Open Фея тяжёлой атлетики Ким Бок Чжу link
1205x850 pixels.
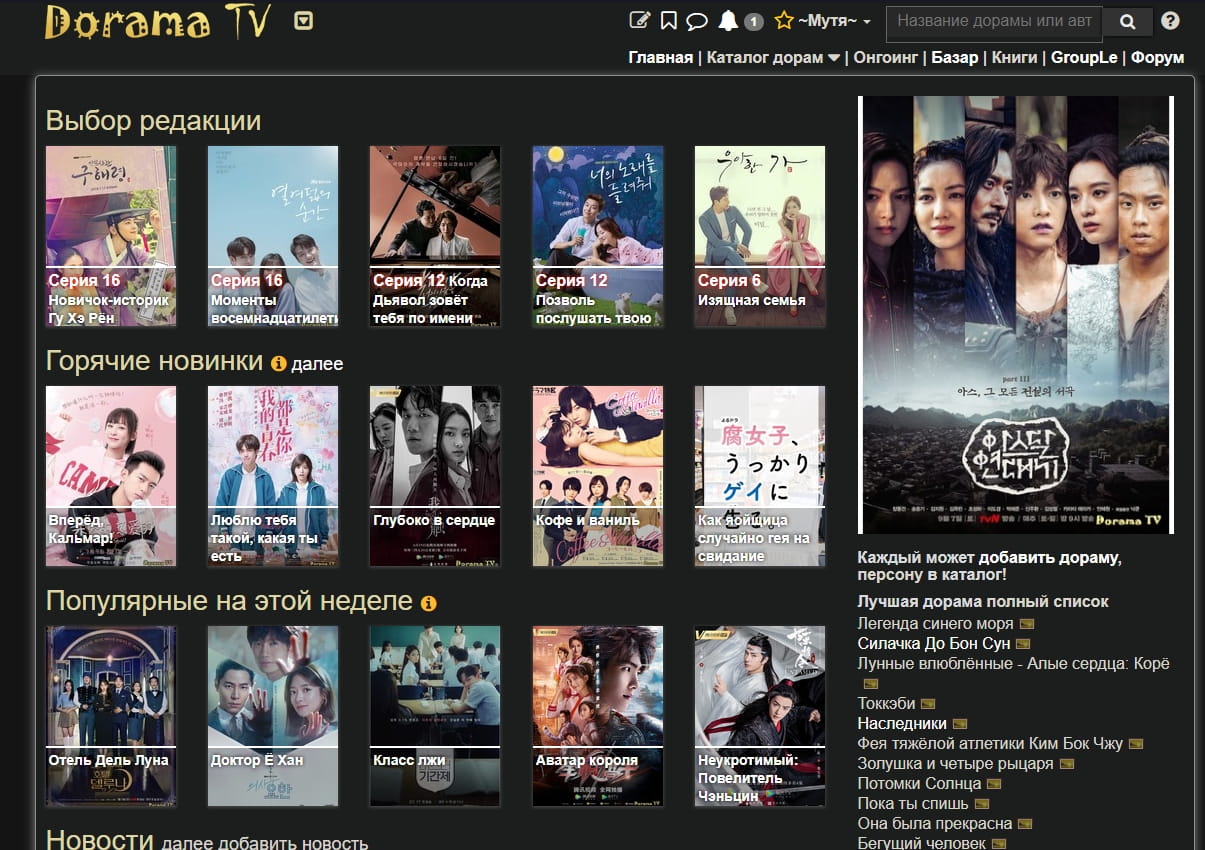[990, 743]
